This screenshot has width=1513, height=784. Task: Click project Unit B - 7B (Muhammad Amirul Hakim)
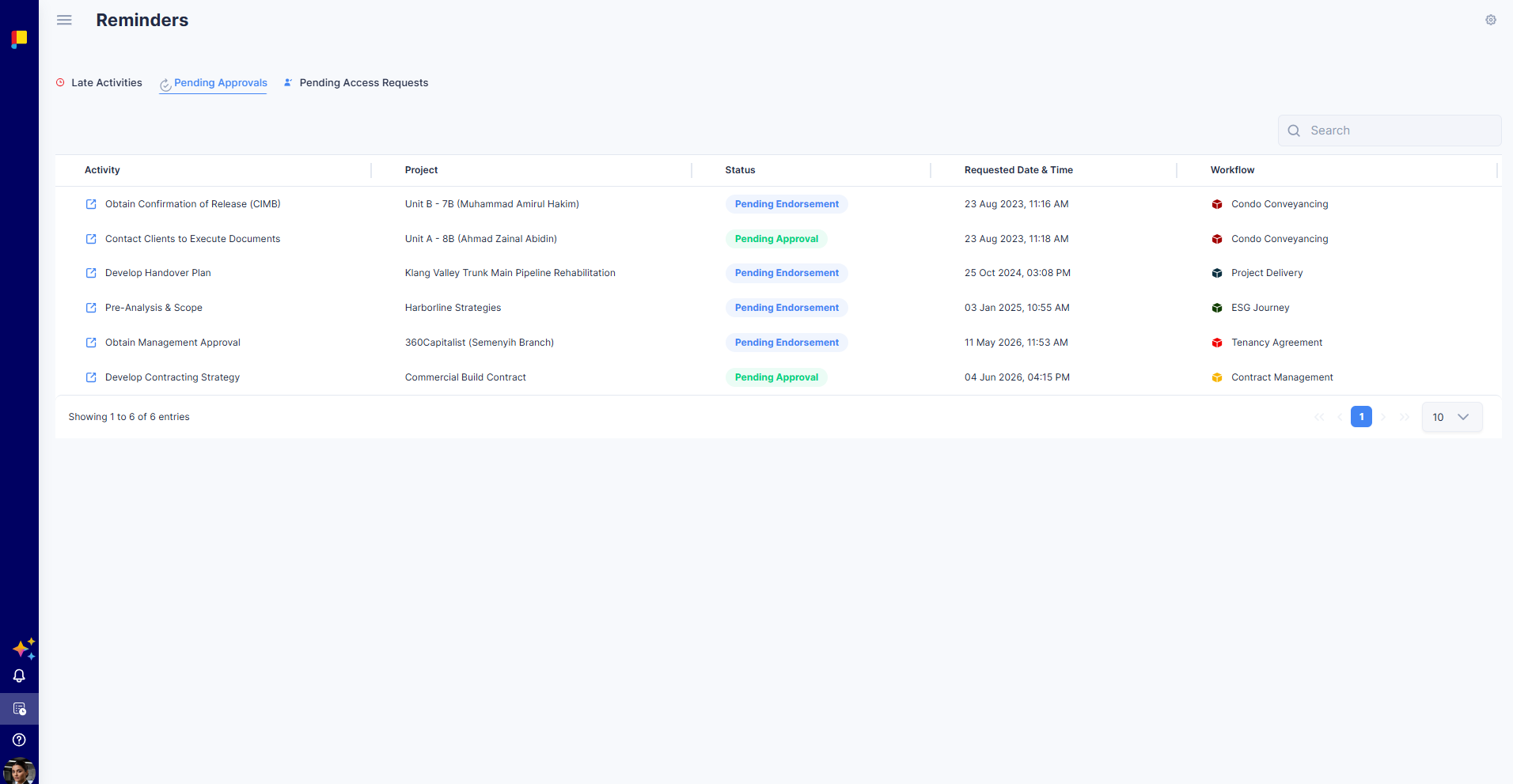pyautogui.click(x=492, y=204)
